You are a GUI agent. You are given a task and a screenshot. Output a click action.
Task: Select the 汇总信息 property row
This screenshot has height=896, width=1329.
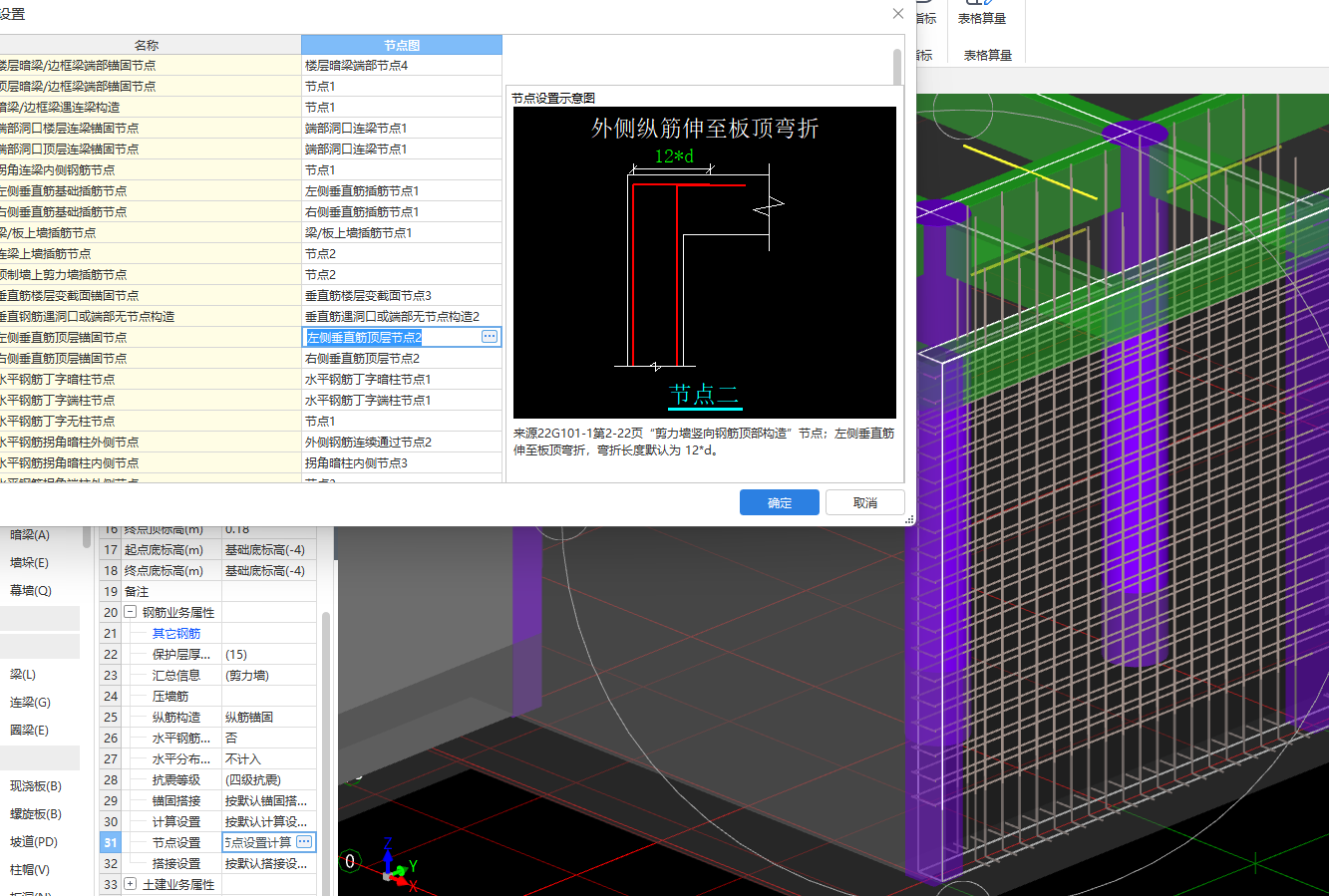point(207,675)
